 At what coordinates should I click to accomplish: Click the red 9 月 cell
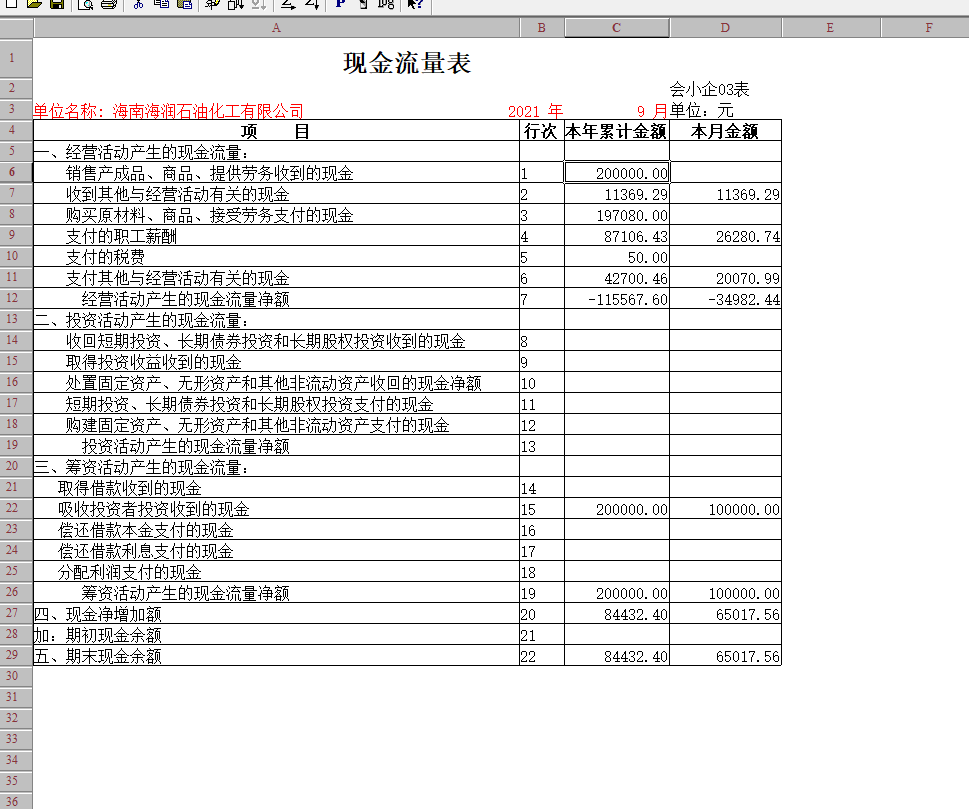pos(652,111)
